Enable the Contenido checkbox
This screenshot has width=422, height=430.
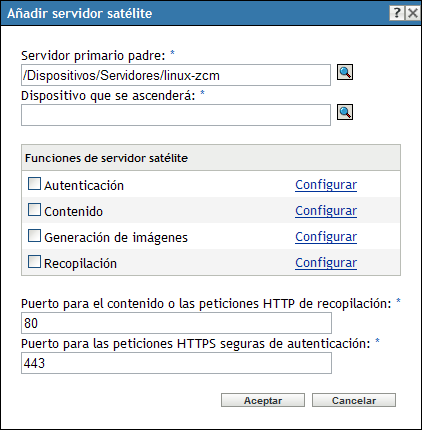click(x=34, y=210)
